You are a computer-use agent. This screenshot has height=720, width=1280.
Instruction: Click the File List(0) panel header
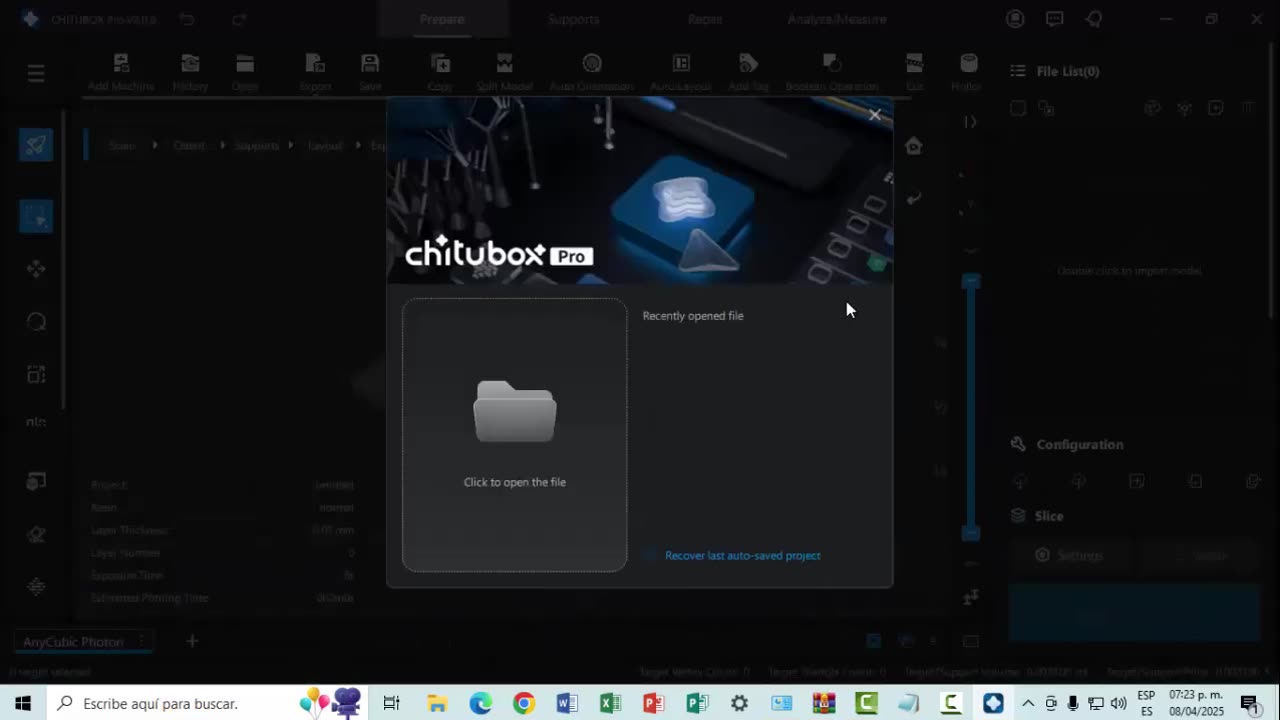pyautogui.click(x=1067, y=71)
